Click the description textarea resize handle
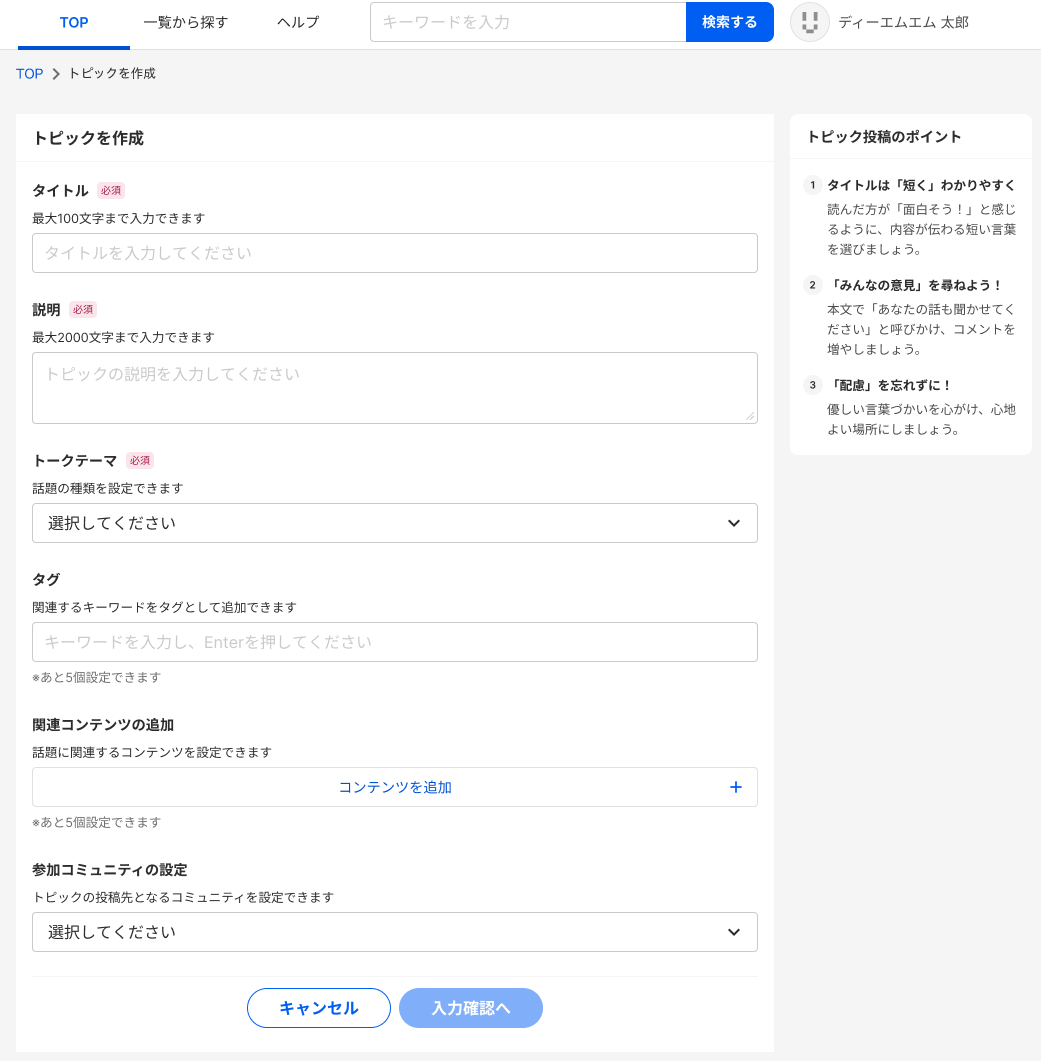 (x=749, y=415)
